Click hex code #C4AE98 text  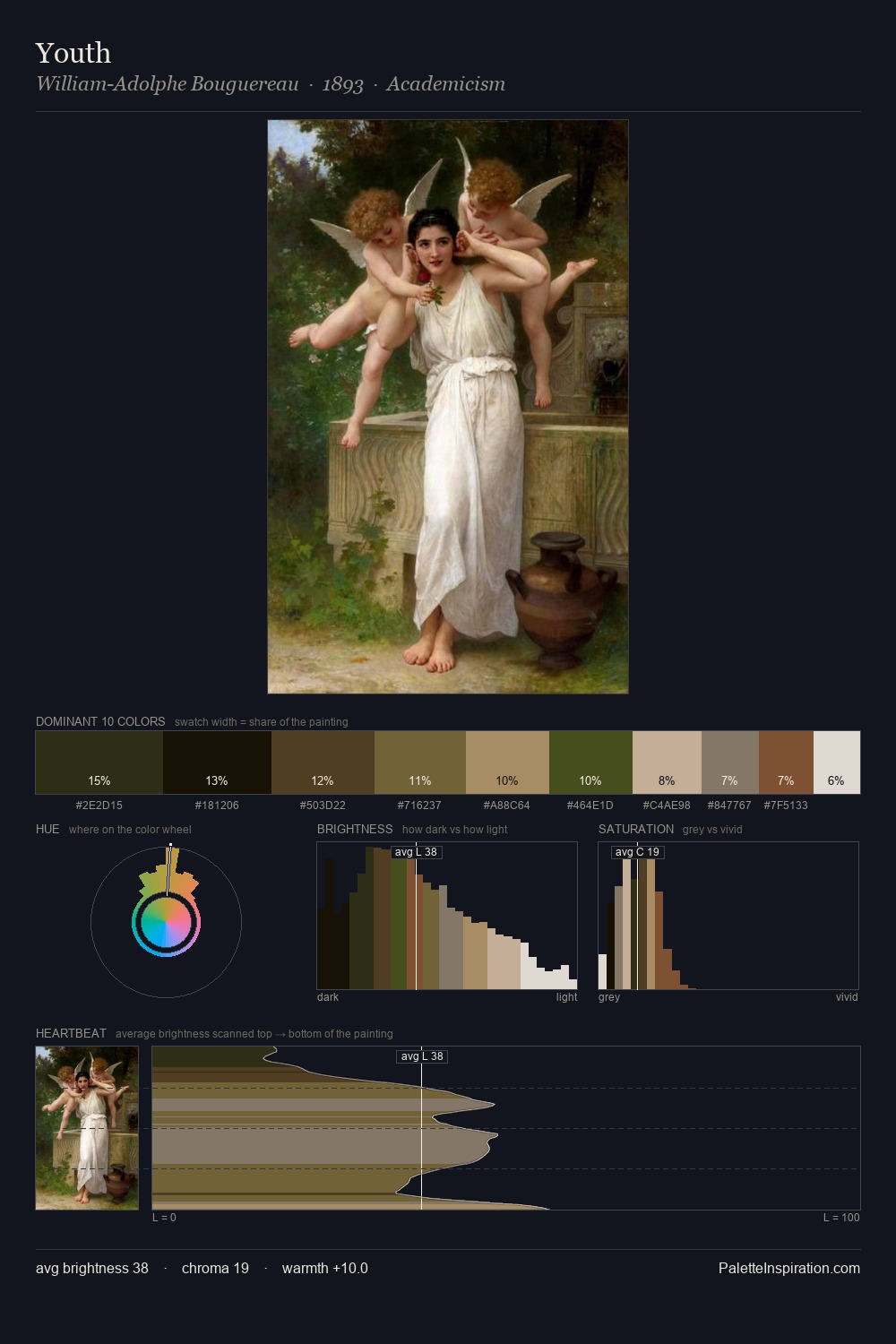coord(667,806)
